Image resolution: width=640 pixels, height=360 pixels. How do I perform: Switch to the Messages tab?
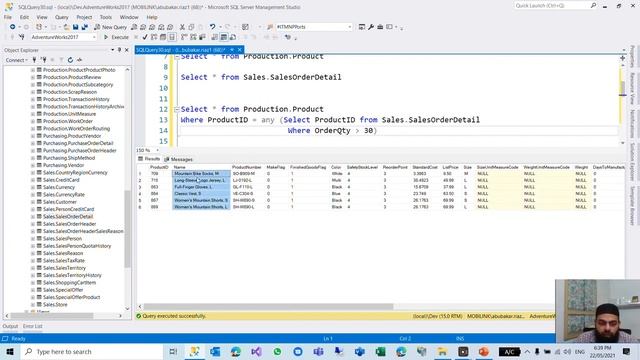click(x=178, y=159)
